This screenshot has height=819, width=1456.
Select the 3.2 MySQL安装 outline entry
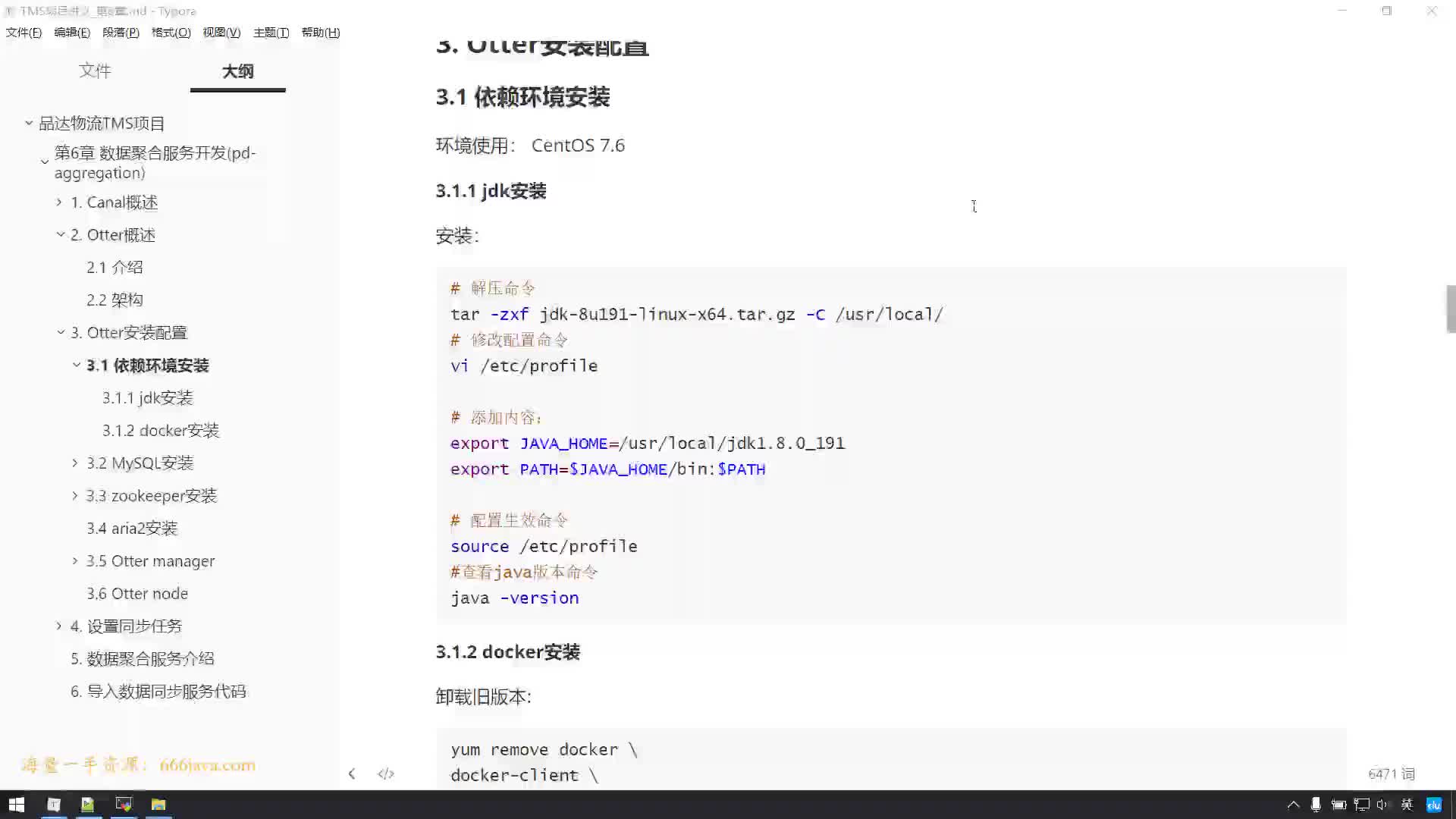(x=140, y=463)
